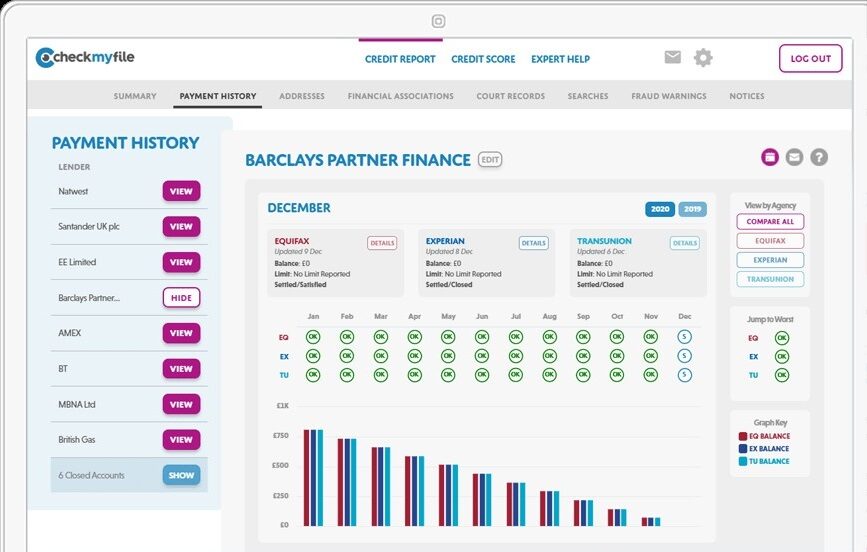Image resolution: width=867 pixels, height=552 pixels.
Task: Click EQ OK status icon for May
Action: point(448,337)
